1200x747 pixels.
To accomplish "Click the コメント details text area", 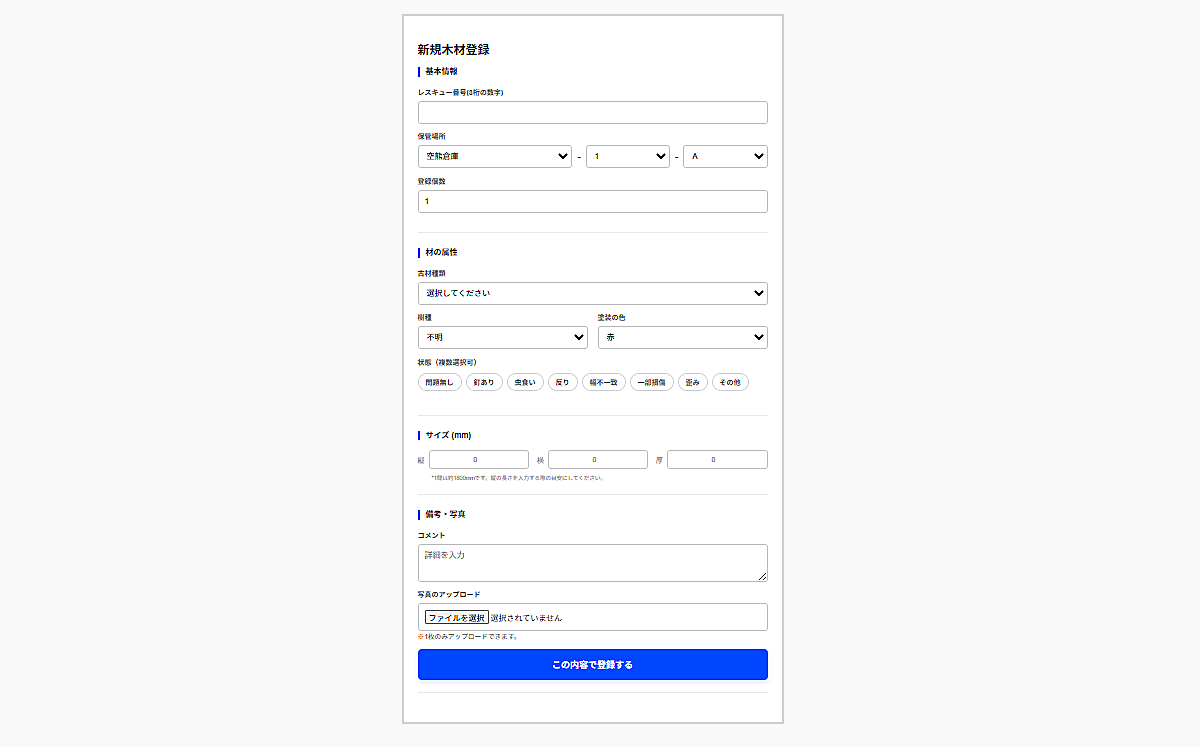I will point(592,562).
